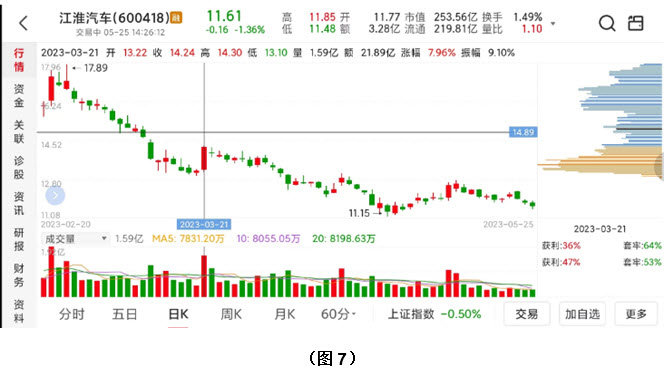Open the 财务 sidebar section
This screenshot has height=383, width=667.
pyautogui.click(x=19, y=275)
